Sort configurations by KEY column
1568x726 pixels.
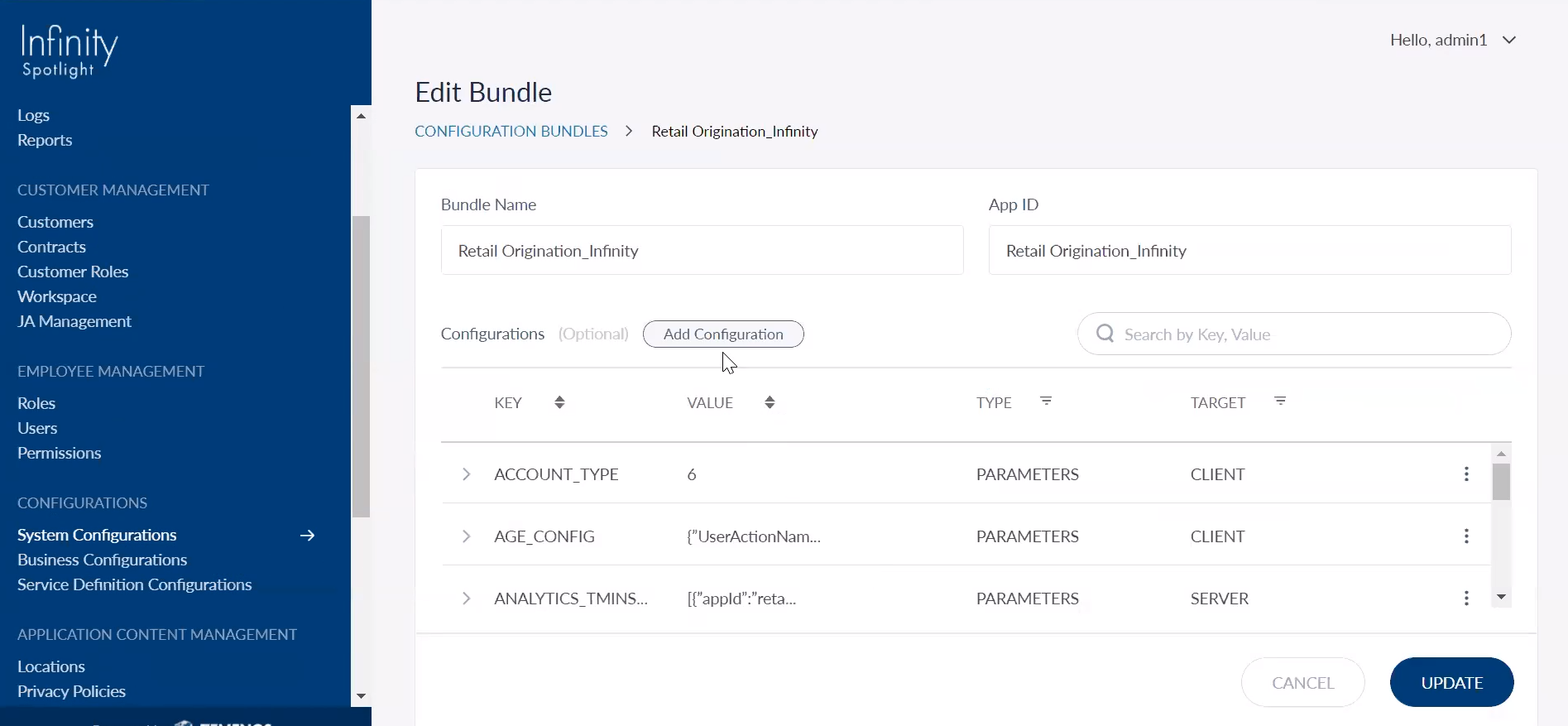click(x=559, y=402)
